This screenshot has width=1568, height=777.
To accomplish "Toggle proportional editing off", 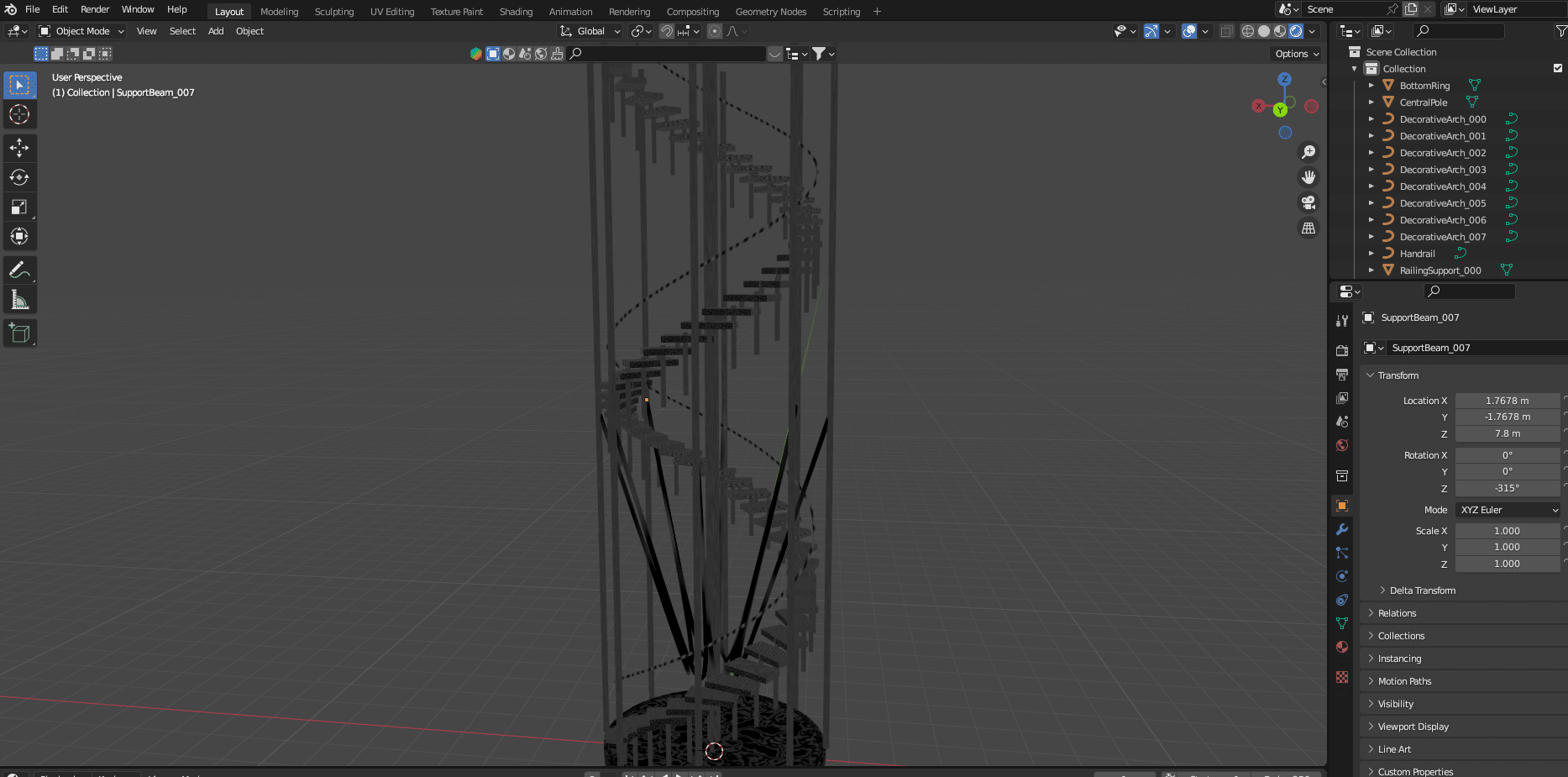I will (714, 31).
